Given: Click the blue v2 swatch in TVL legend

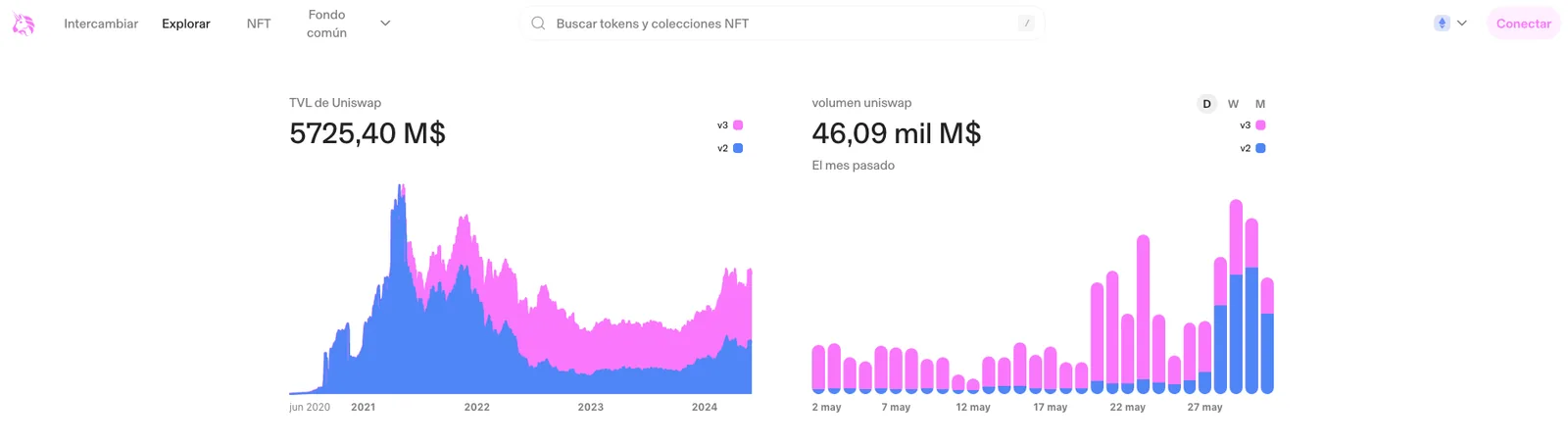Looking at the screenshot, I should pos(738,148).
